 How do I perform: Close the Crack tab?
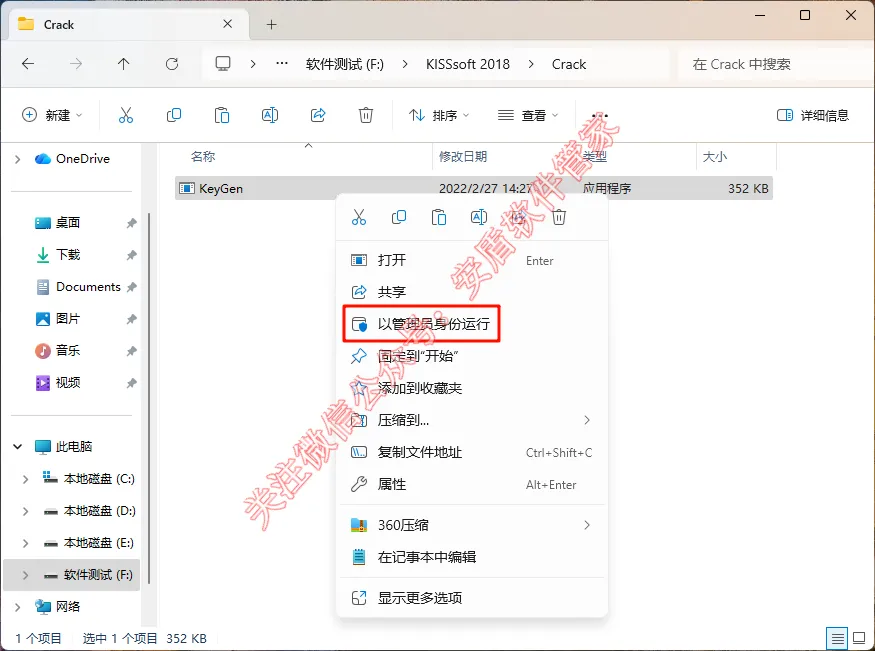228,24
